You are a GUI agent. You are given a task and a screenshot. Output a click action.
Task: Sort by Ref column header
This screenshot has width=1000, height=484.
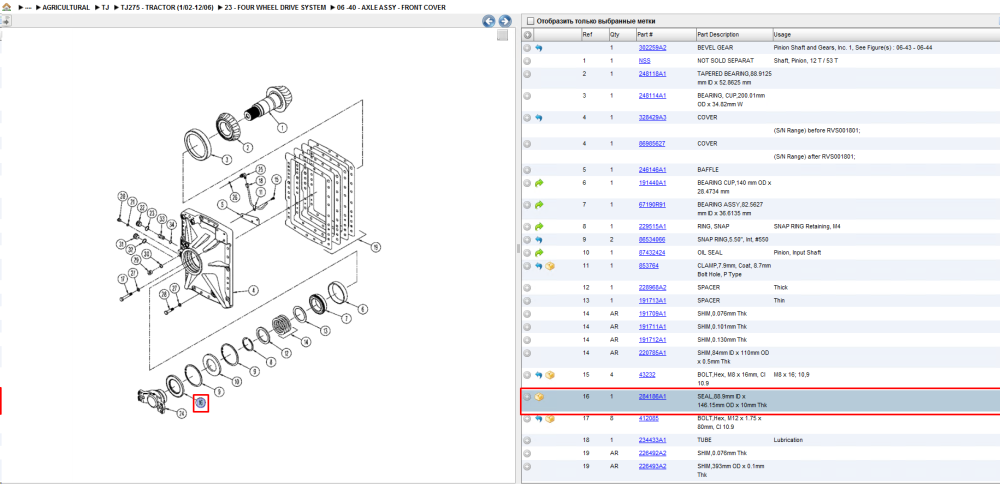point(587,34)
